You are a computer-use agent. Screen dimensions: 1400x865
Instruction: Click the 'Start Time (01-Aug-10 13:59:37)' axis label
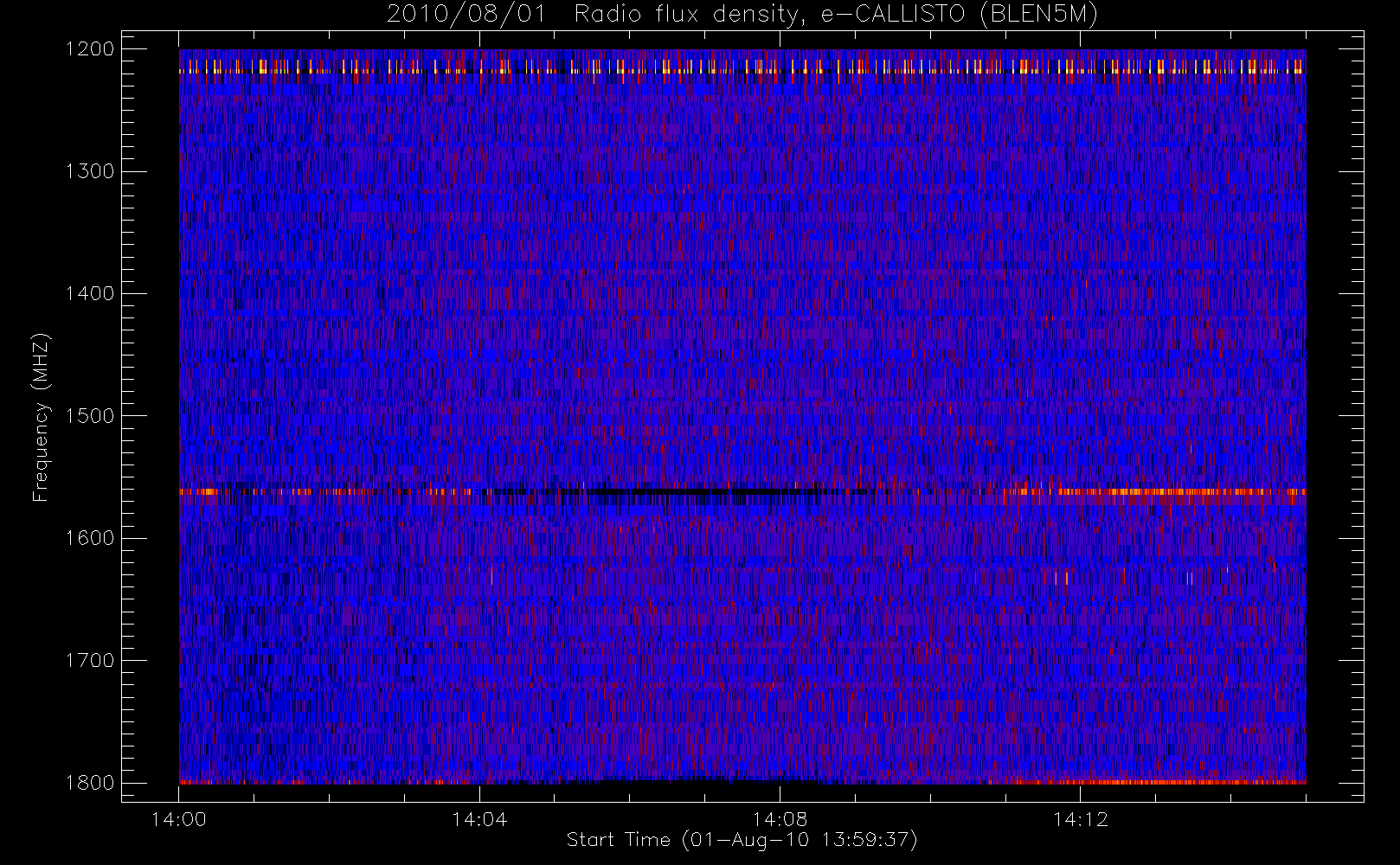pyautogui.click(x=742, y=840)
